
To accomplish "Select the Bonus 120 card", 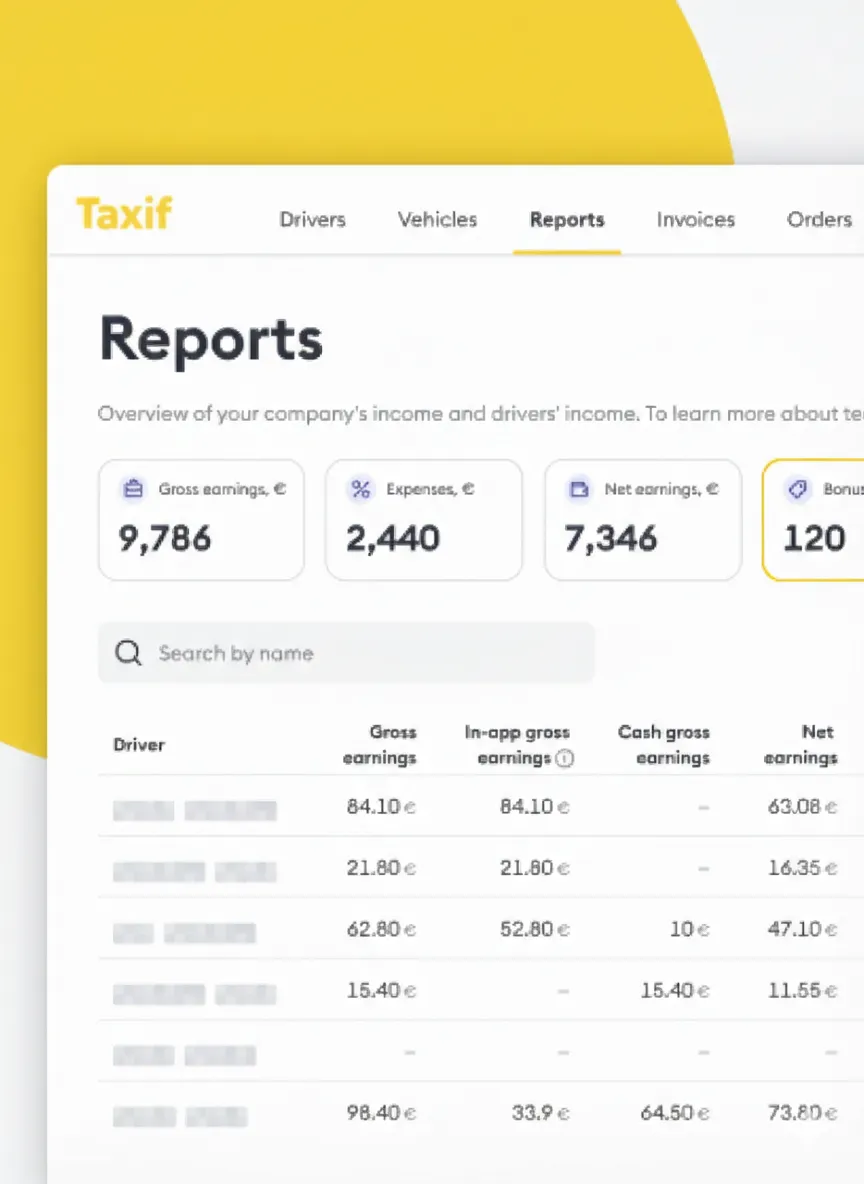I will (814, 520).
